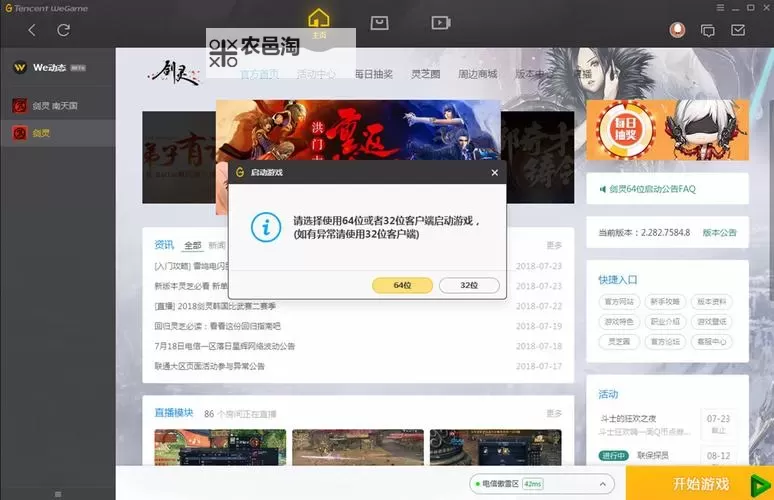Expand the 电信傲雪区 server selector
This screenshot has width=774, height=500.
click(x=542, y=484)
